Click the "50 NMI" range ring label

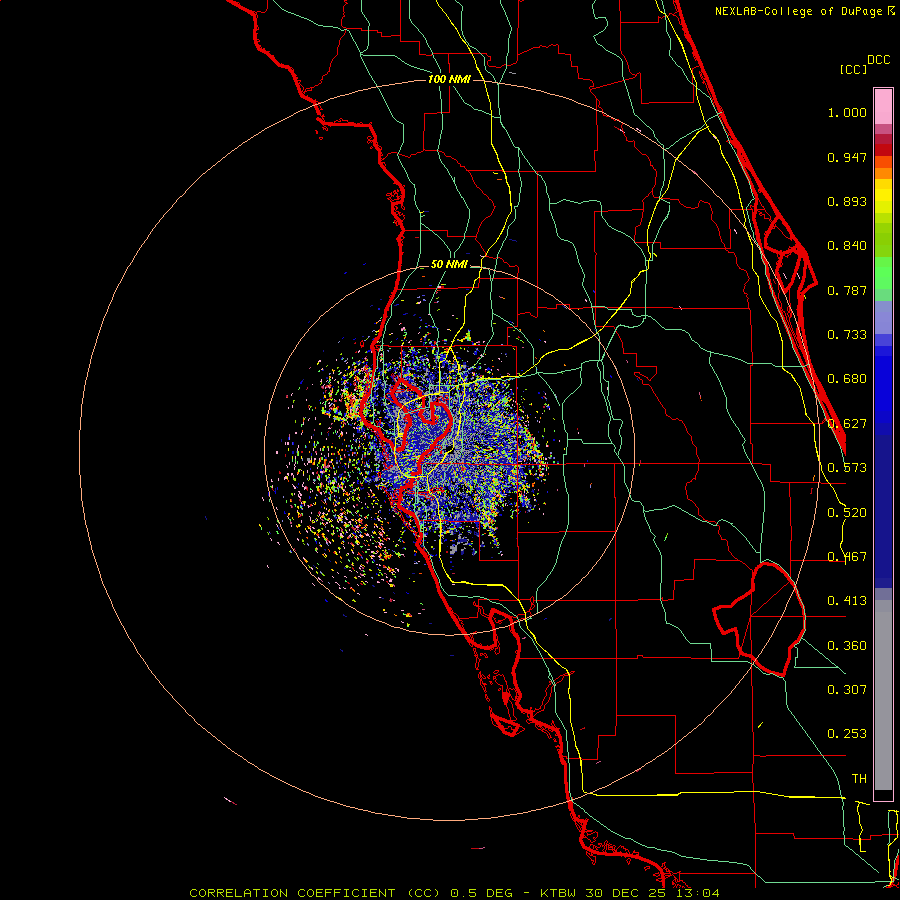coord(449,265)
